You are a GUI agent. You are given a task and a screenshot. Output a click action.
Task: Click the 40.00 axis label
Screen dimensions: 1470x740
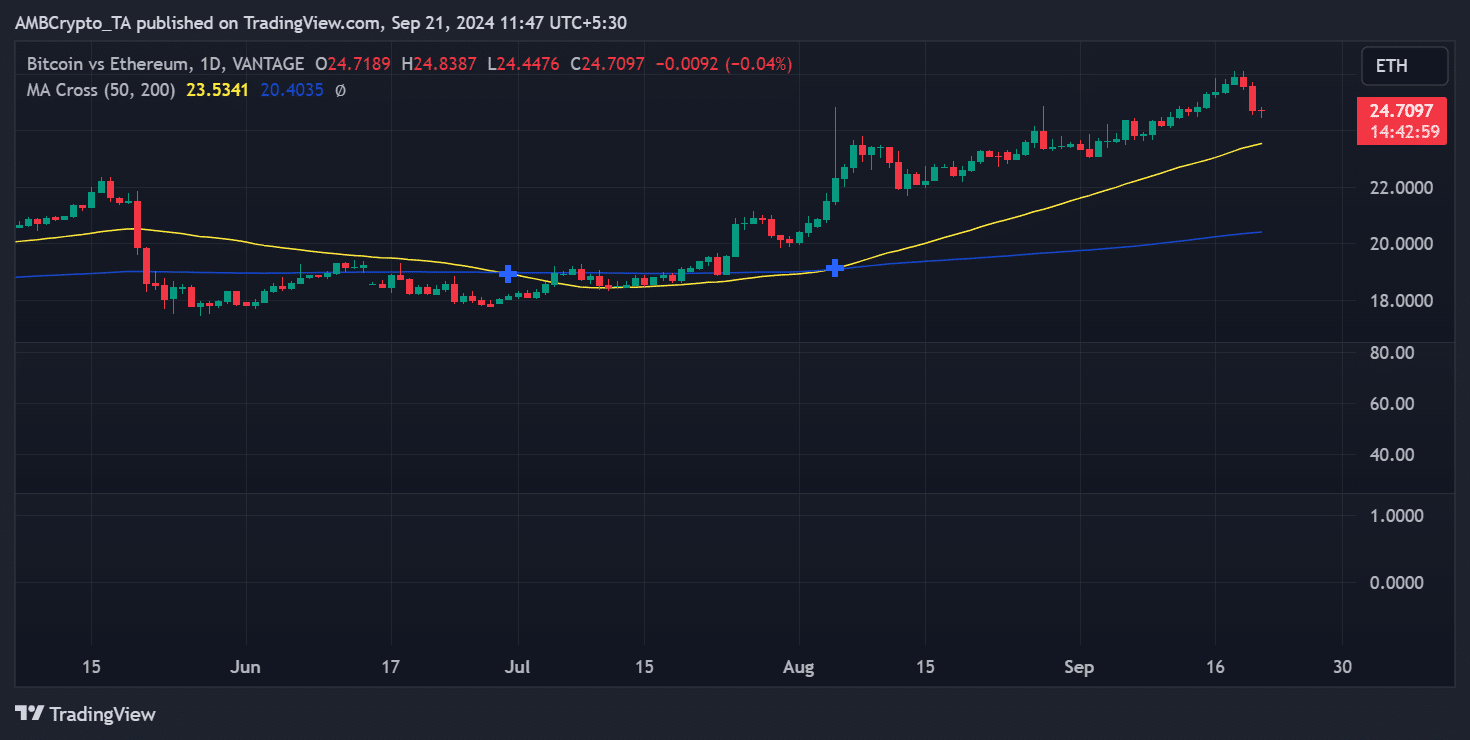click(x=1390, y=455)
